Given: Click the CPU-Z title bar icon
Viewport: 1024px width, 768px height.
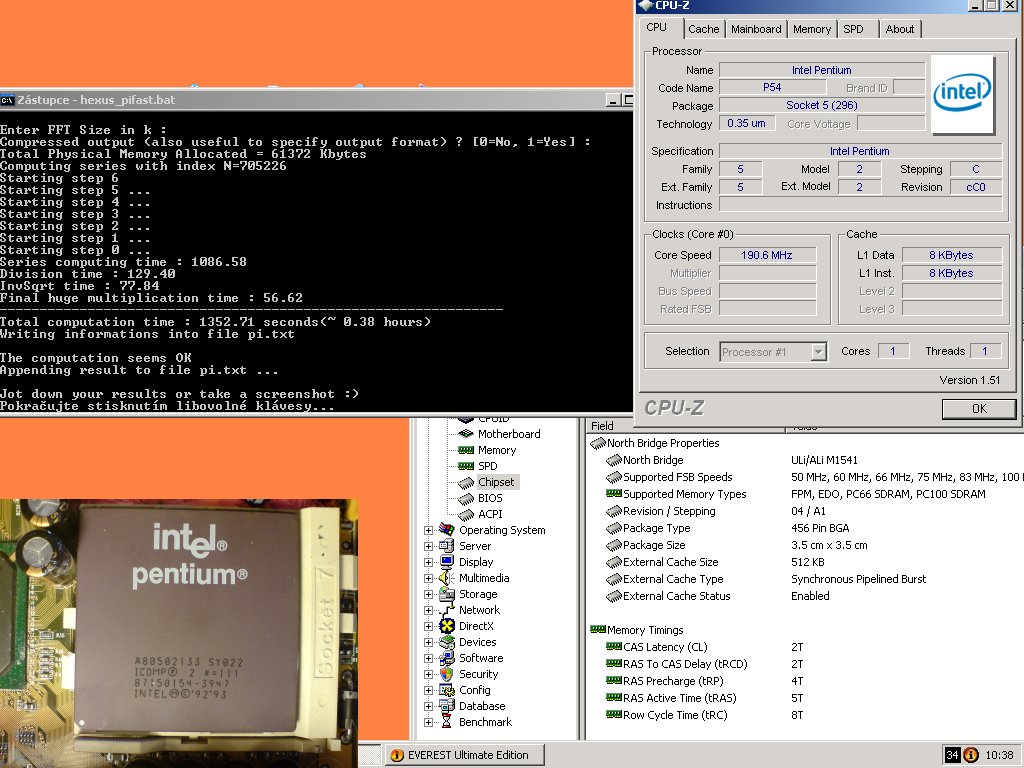Looking at the screenshot, I should click(x=646, y=5).
